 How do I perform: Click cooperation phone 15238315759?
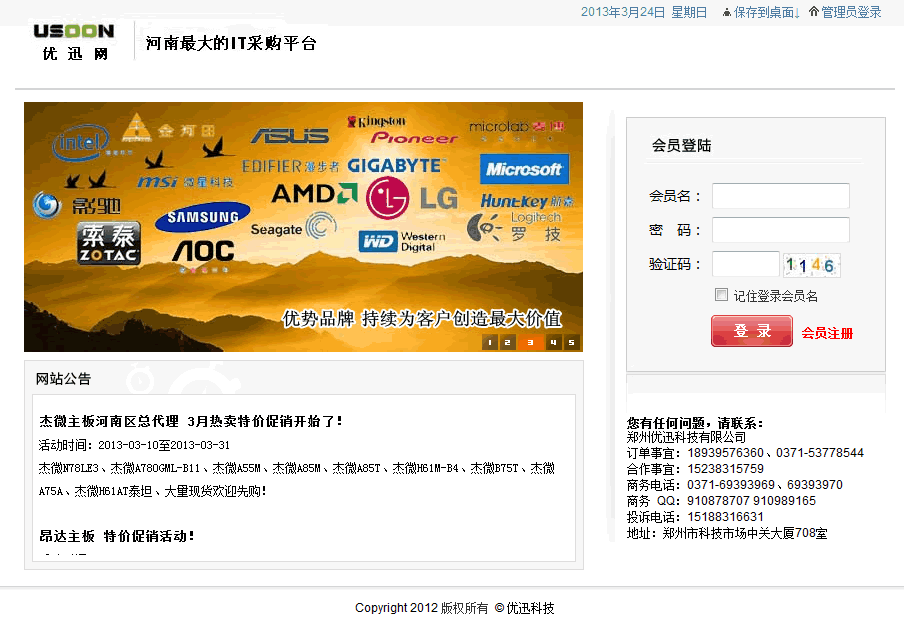725,469
